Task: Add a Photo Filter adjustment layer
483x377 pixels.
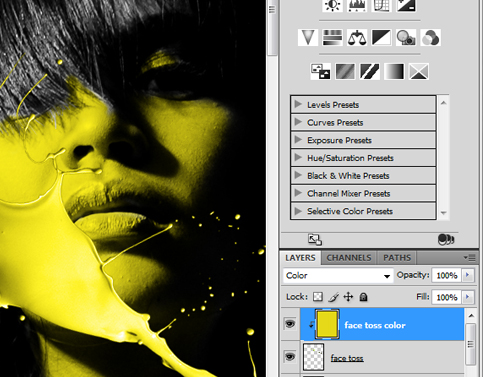Action: point(406,37)
